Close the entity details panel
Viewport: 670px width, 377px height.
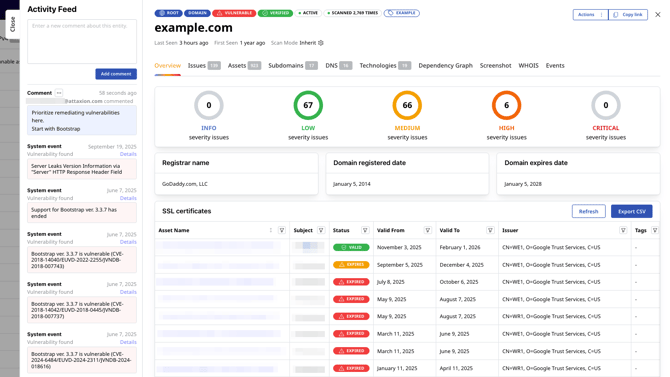point(658,15)
